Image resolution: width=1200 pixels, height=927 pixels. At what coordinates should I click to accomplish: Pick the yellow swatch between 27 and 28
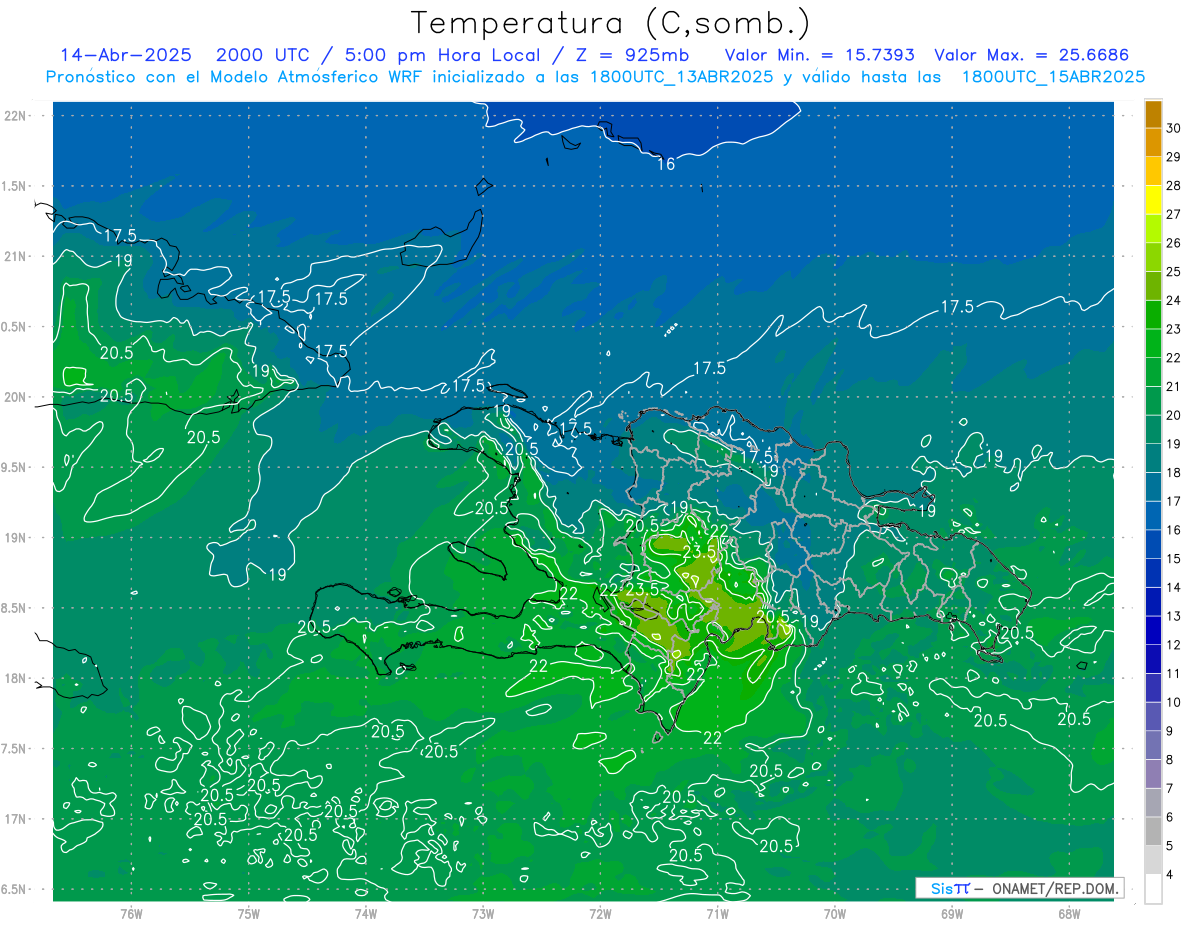tap(1154, 200)
